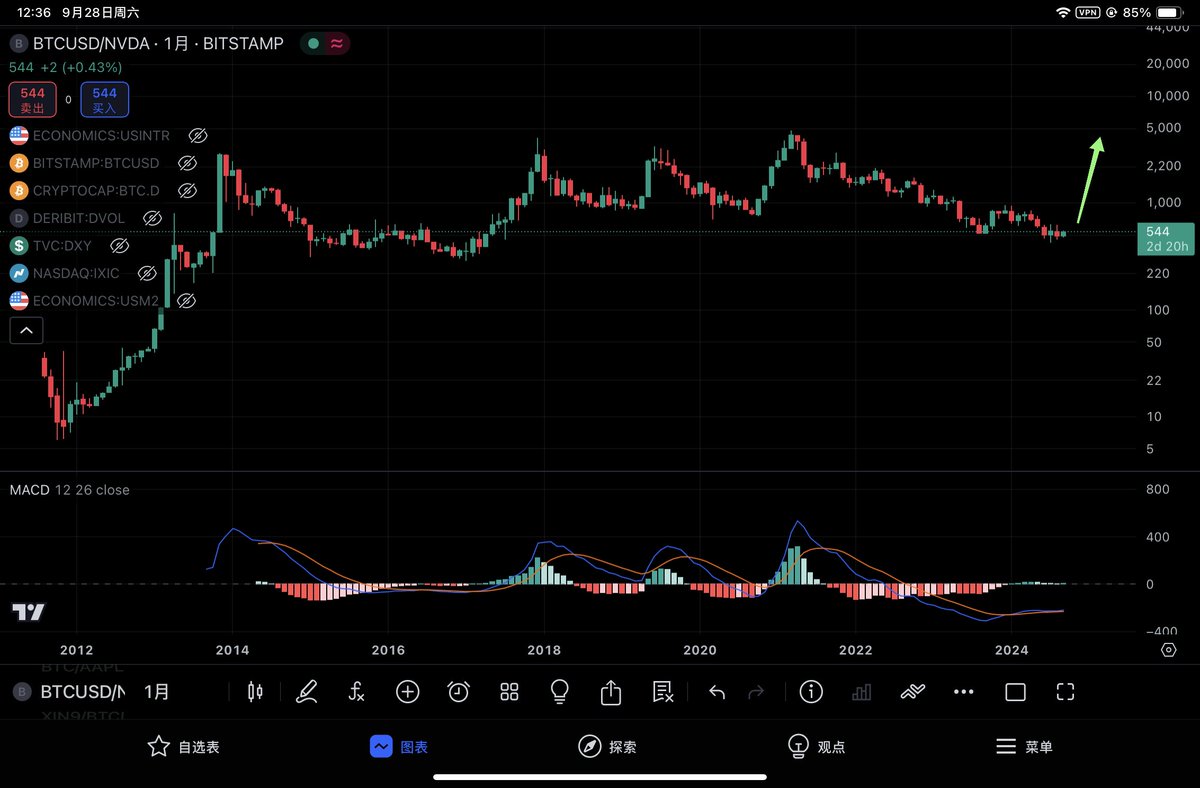The width and height of the screenshot is (1200, 788).
Task: Open the layout grid icon
Action: pyautogui.click(x=509, y=691)
